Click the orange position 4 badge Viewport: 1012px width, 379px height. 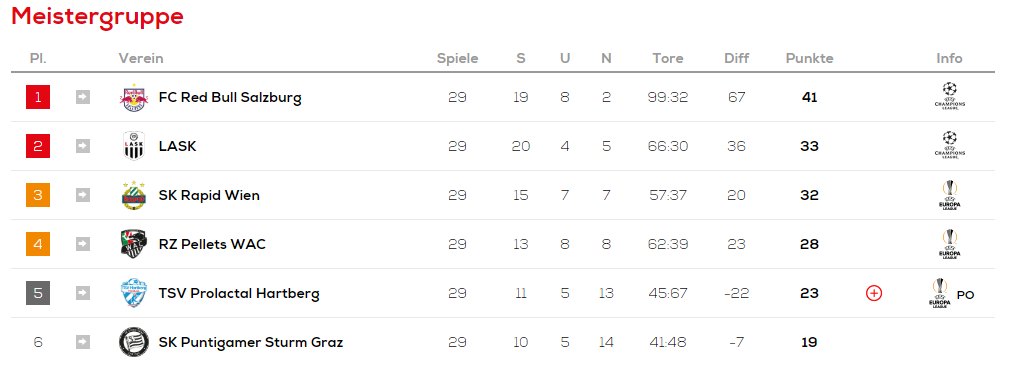click(x=38, y=244)
